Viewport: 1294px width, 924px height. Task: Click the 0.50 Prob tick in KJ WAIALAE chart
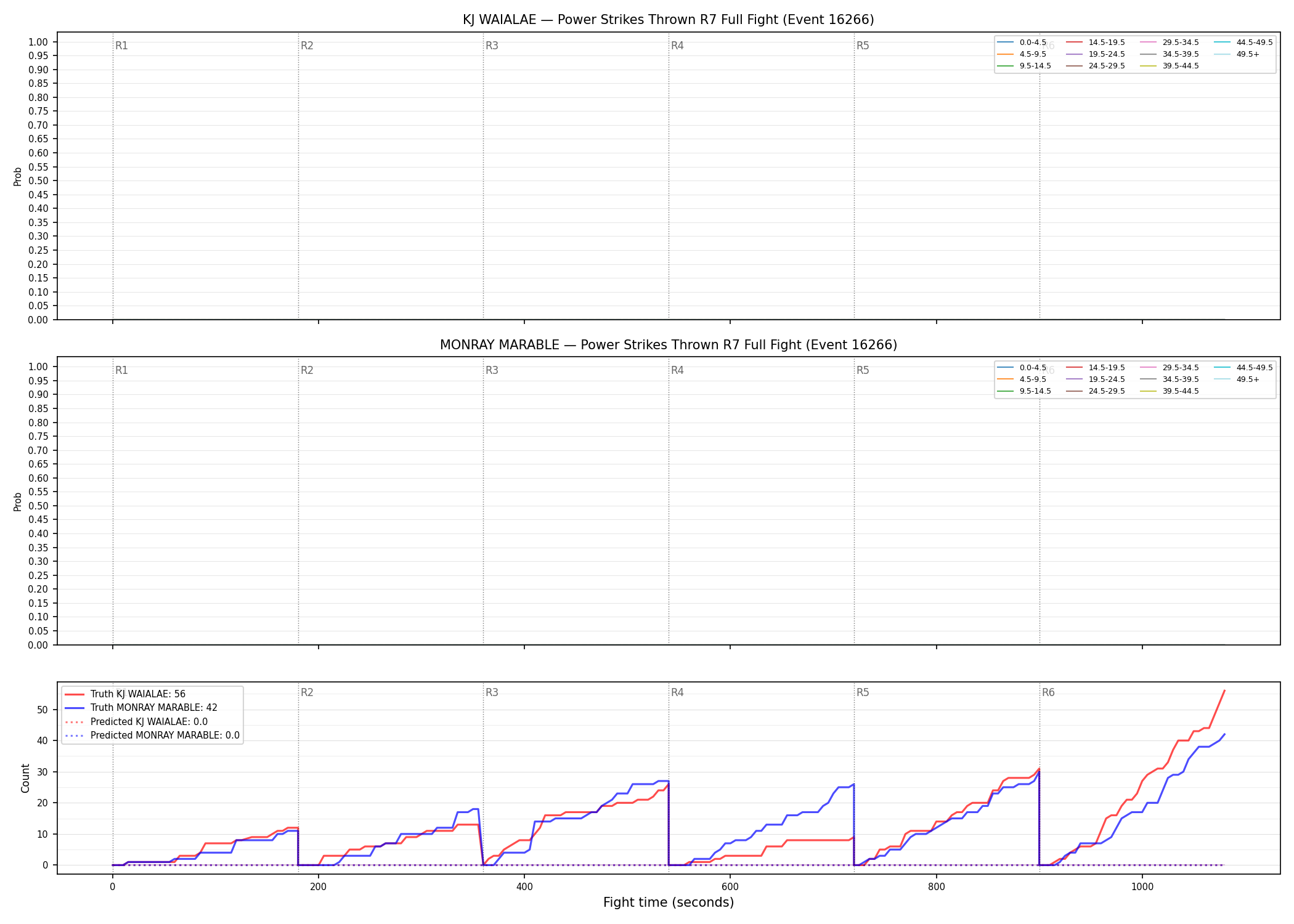coord(38,180)
